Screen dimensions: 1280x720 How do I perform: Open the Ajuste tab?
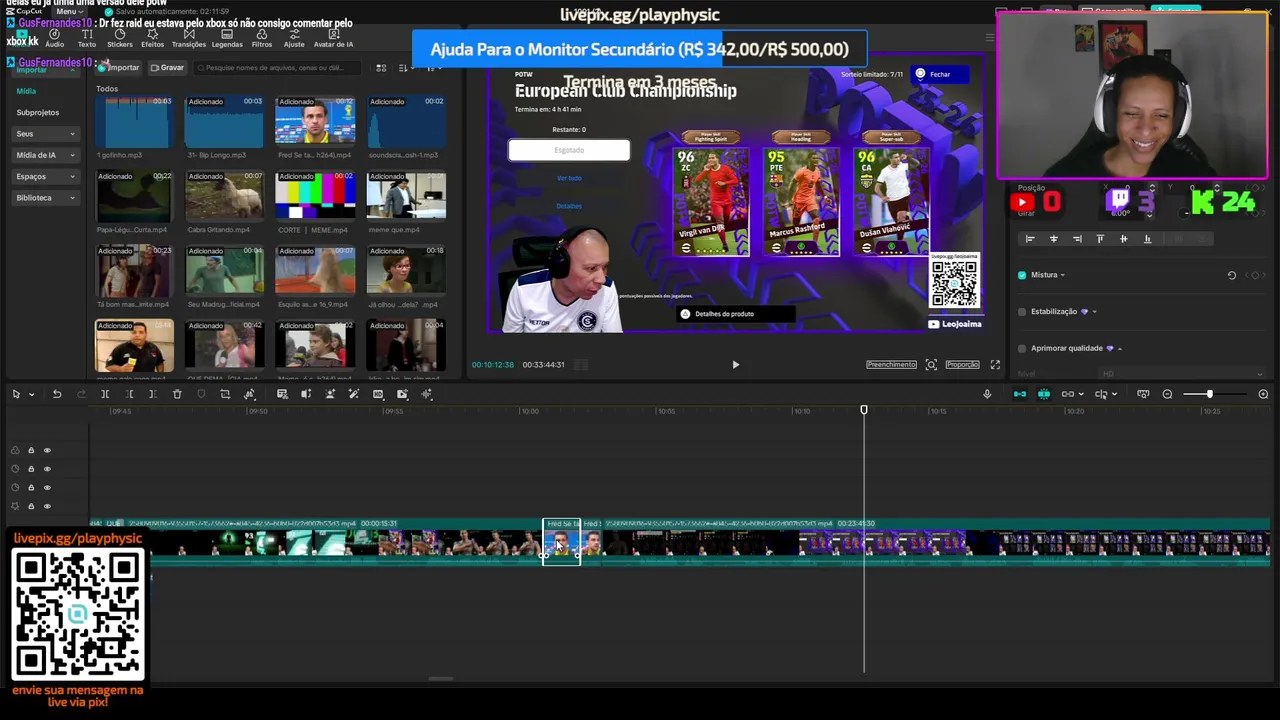pyautogui.click(x=294, y=39)
